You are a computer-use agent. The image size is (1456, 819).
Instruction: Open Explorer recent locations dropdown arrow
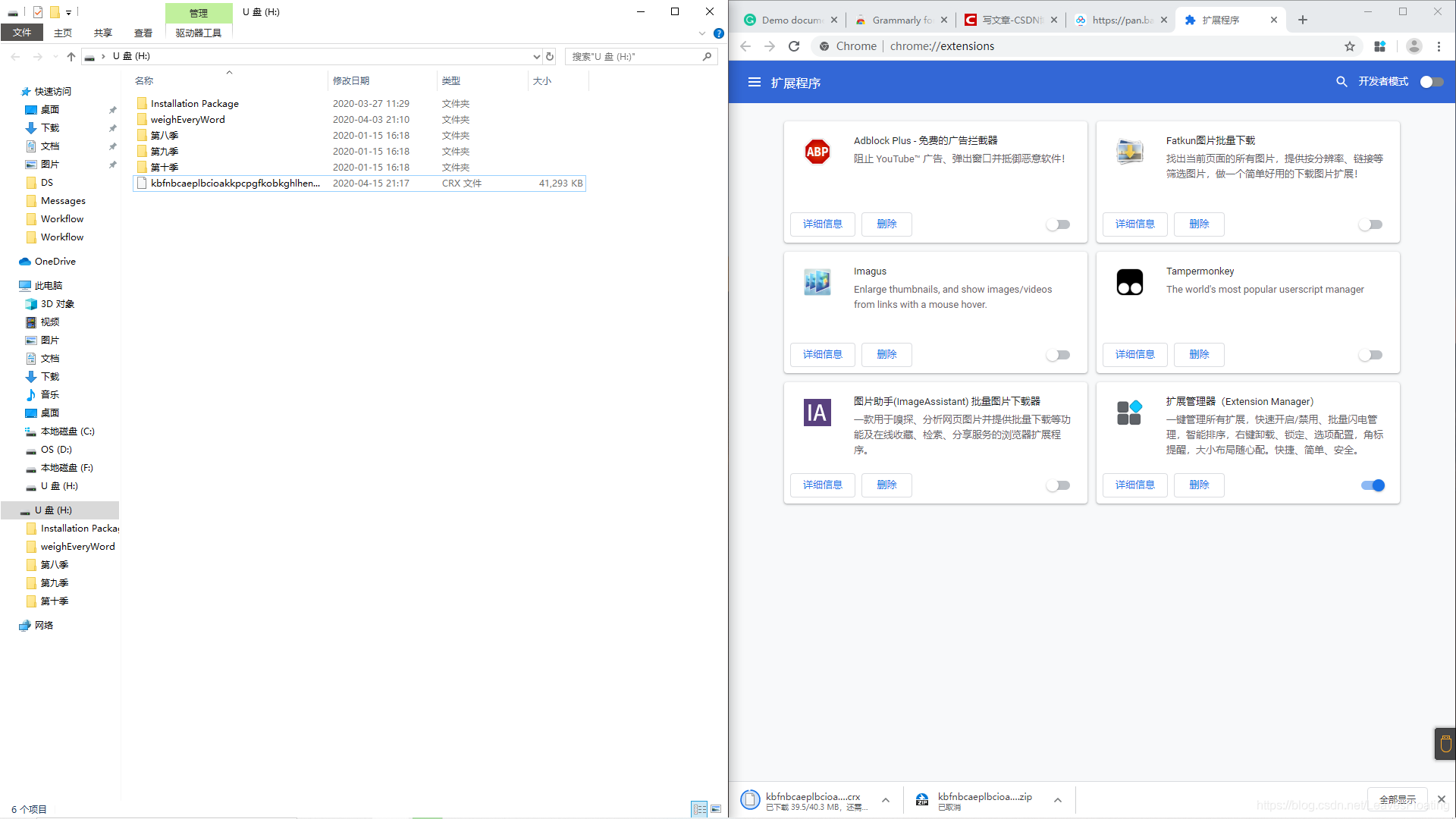55,56
